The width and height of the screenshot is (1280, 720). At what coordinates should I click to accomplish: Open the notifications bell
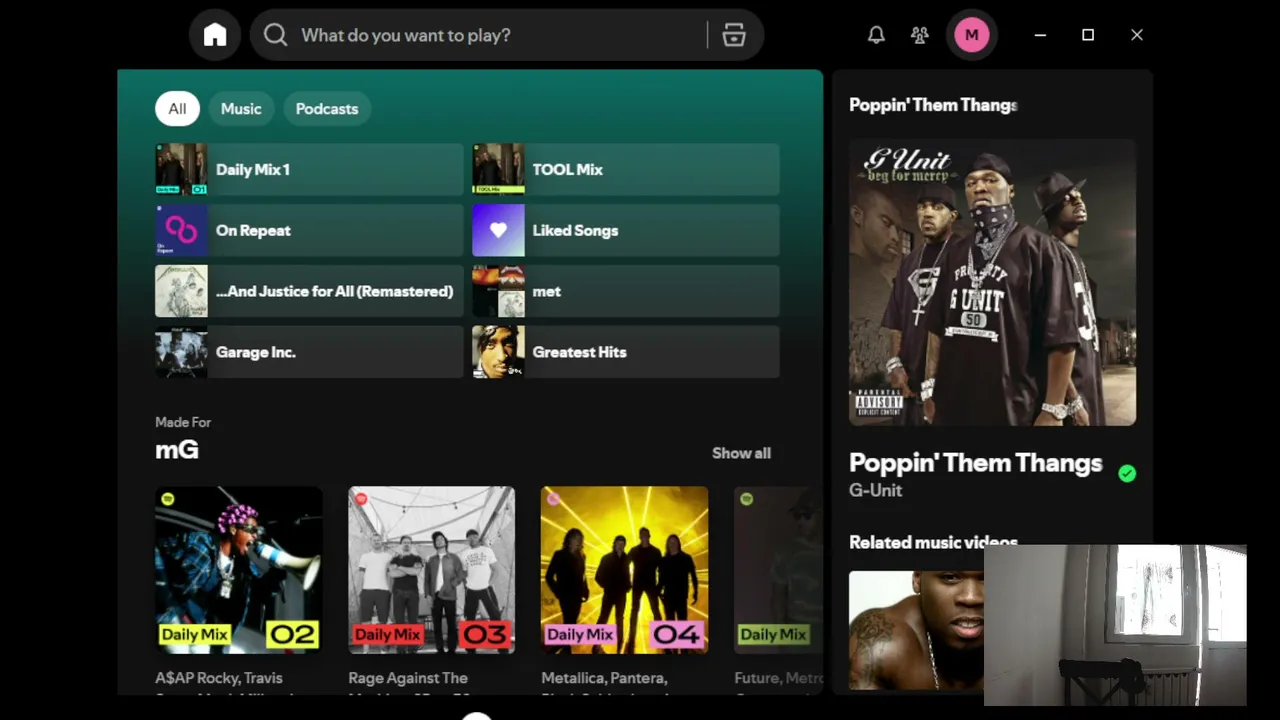(x=876, y=35)
